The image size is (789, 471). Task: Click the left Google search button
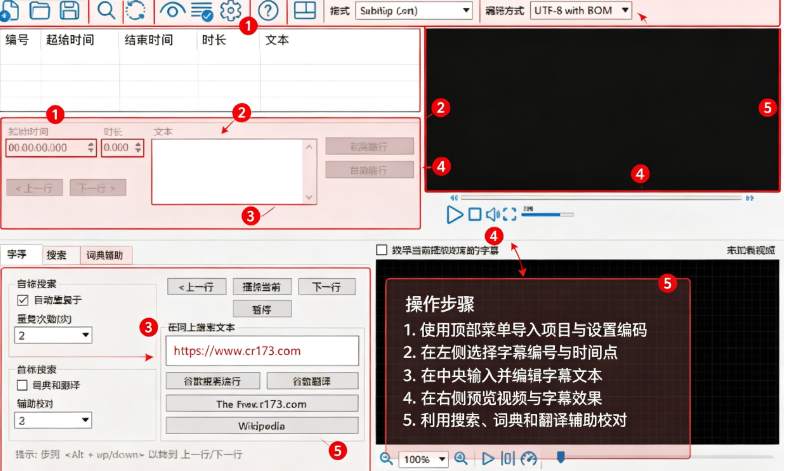pos(213,381)
